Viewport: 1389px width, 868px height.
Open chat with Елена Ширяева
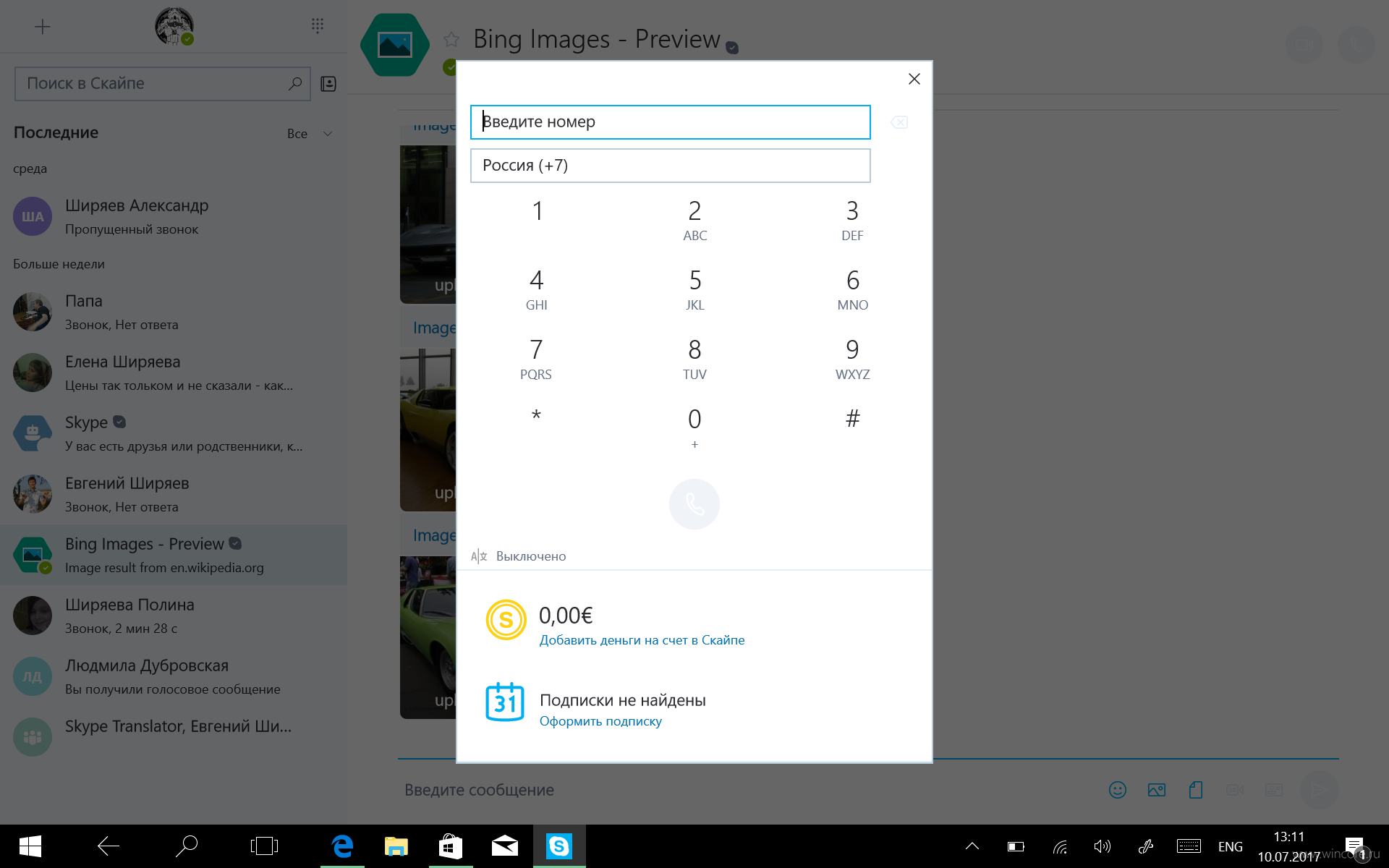click(174, 373)
